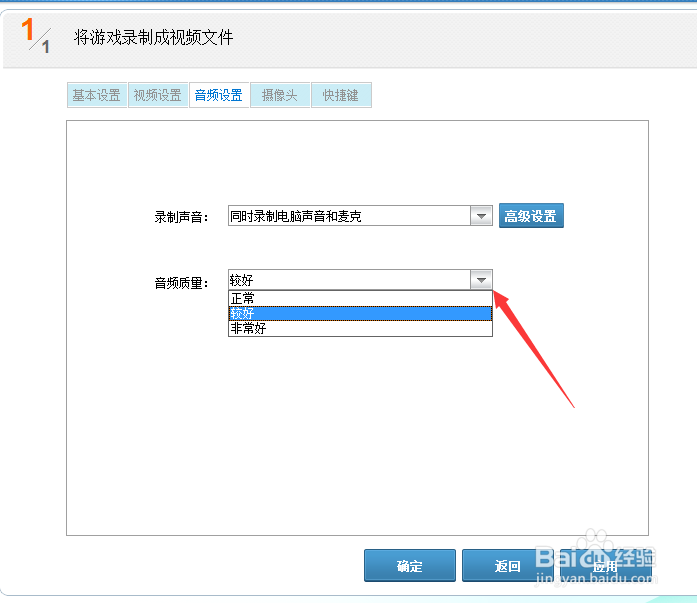The height and width of the screenshot is (603, 697).
Task: Confirm with the 确定 button
Action: pyautogui.click(x=409, y=566)
